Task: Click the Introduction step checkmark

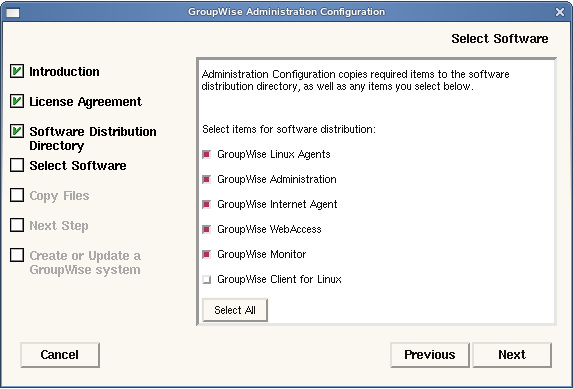Action: [x=17, y=71]
